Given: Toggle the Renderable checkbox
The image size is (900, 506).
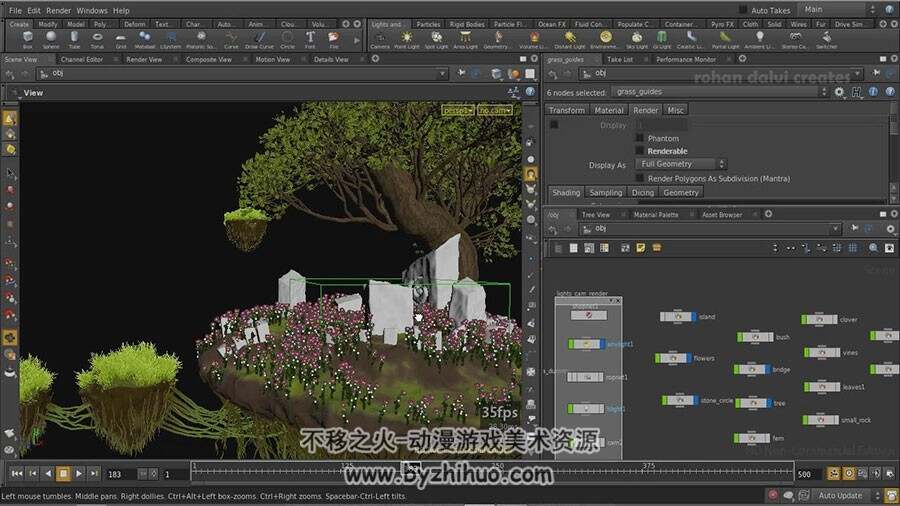Looking at the screenshot, I should click(639, 151).
